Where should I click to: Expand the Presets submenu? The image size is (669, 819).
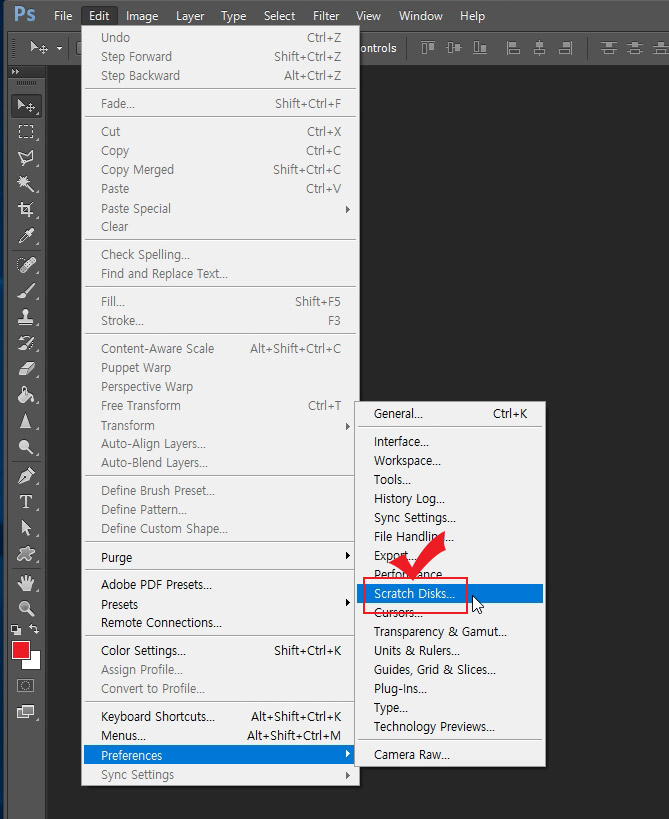click(x=348, y=603)
